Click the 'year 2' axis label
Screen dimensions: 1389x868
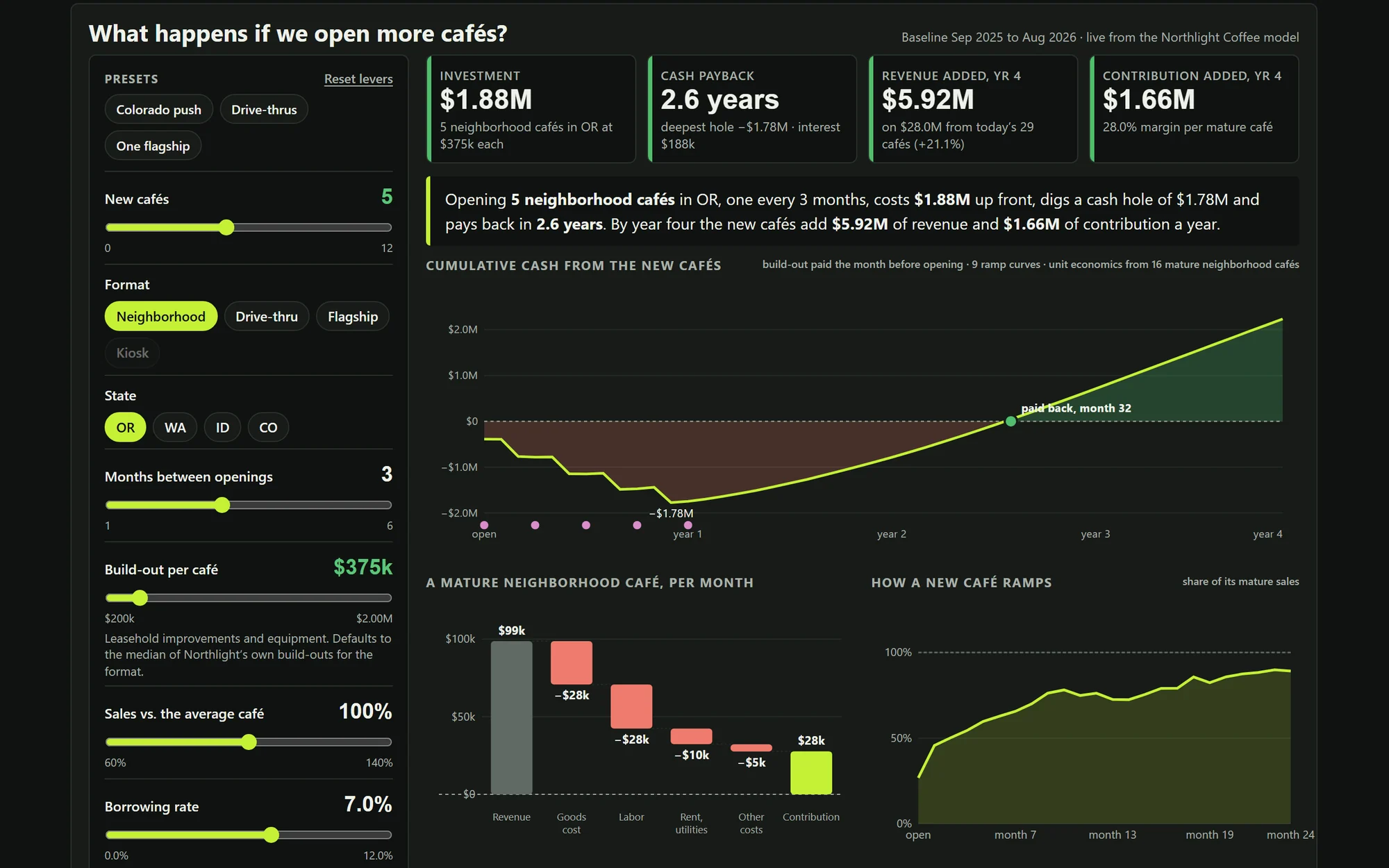point(892,534)
